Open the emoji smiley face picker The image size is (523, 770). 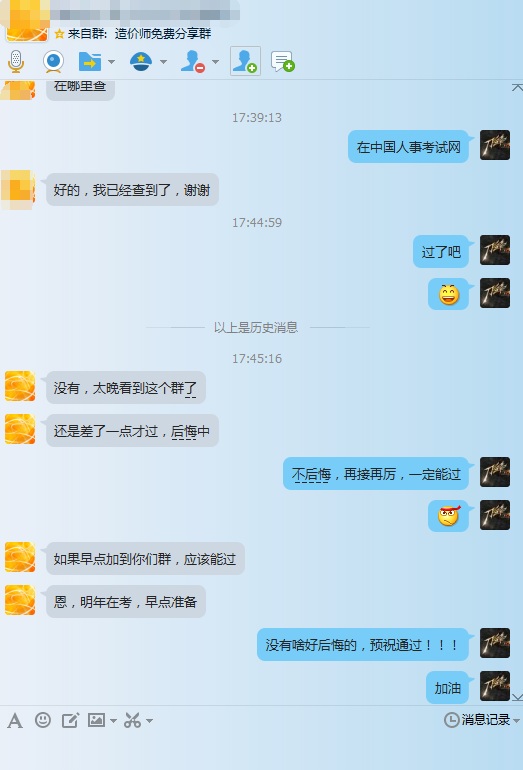(x=43, y=720)
